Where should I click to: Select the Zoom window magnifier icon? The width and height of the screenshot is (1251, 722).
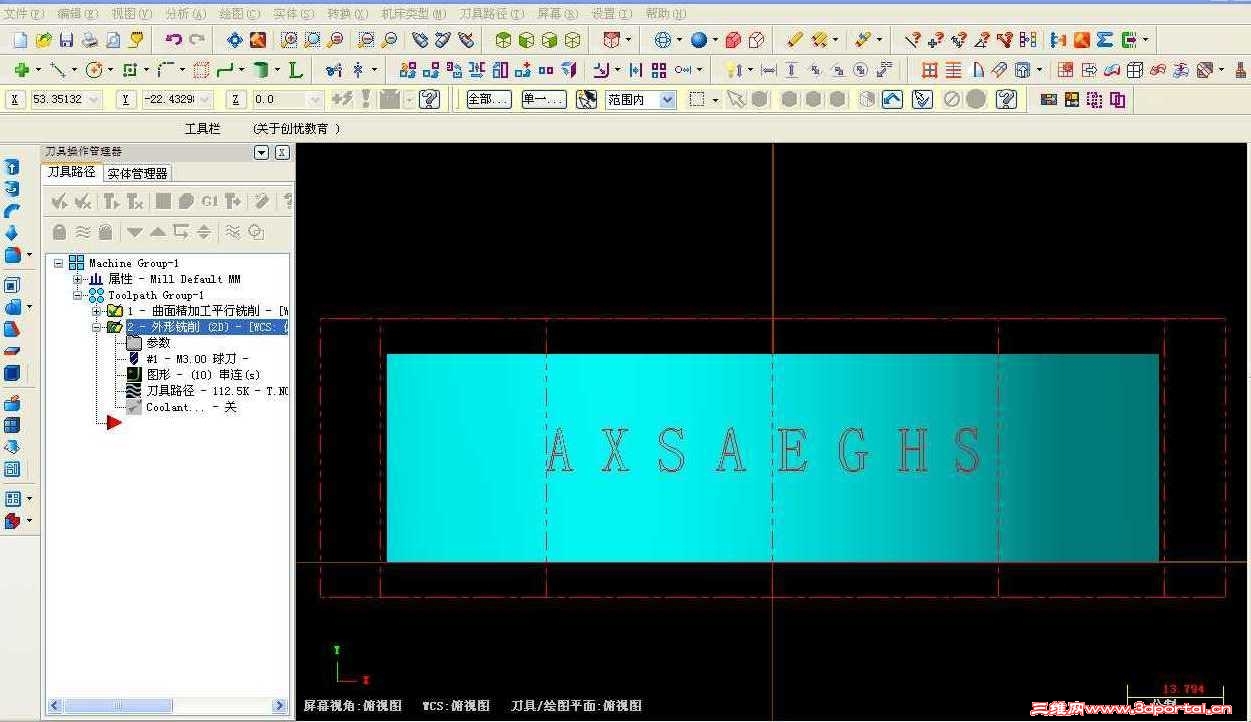[289, 40]
